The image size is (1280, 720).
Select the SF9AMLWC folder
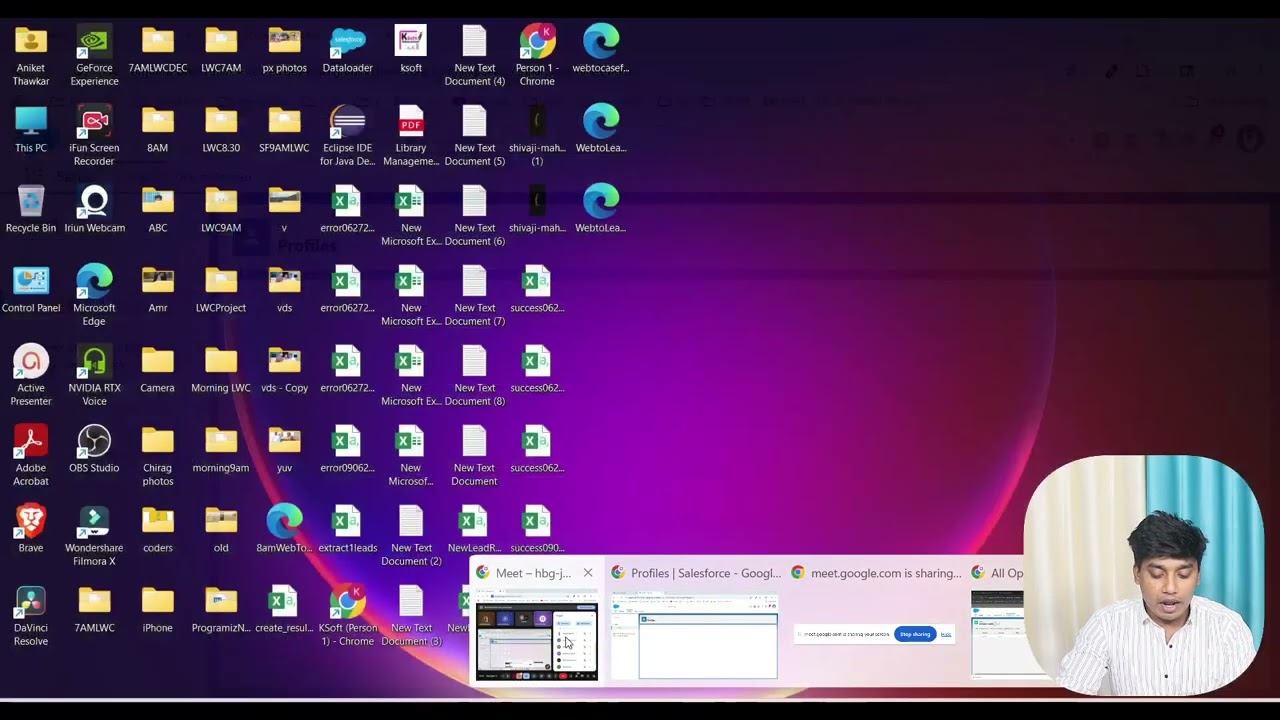pyautogui.click(x=284, y=130)
